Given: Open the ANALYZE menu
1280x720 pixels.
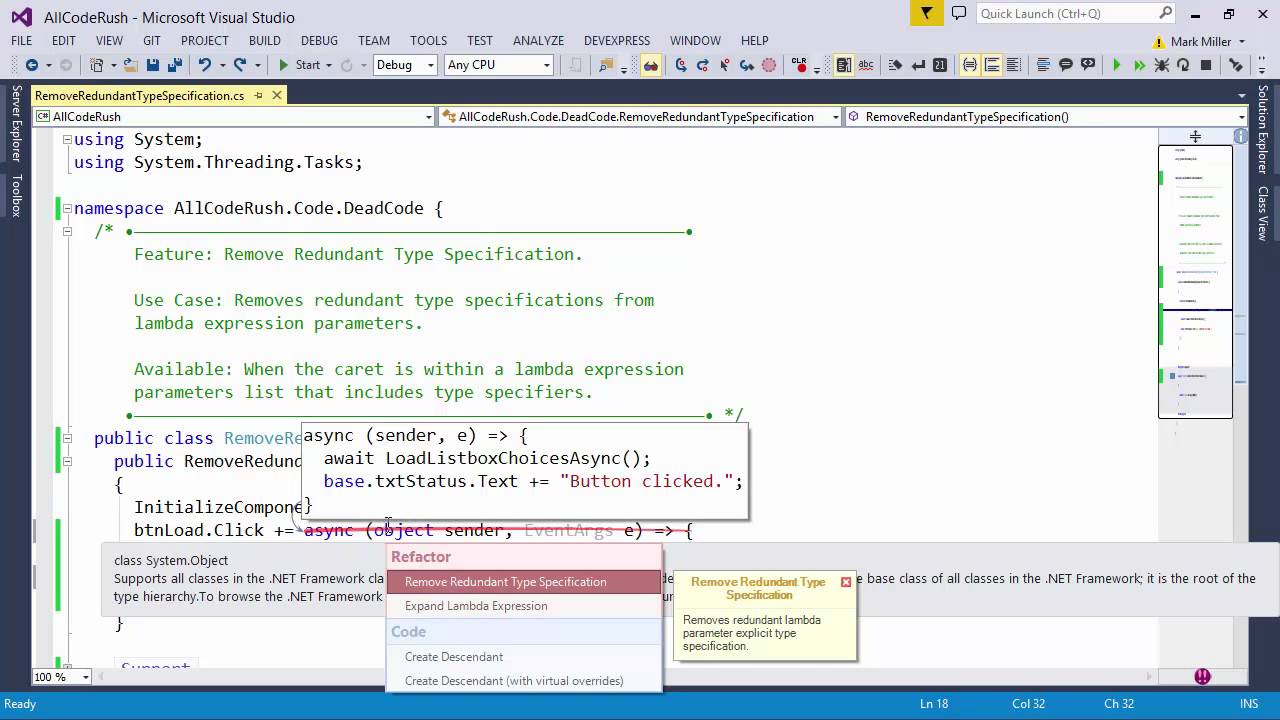Looking at the screenshot, I should 539,41.
